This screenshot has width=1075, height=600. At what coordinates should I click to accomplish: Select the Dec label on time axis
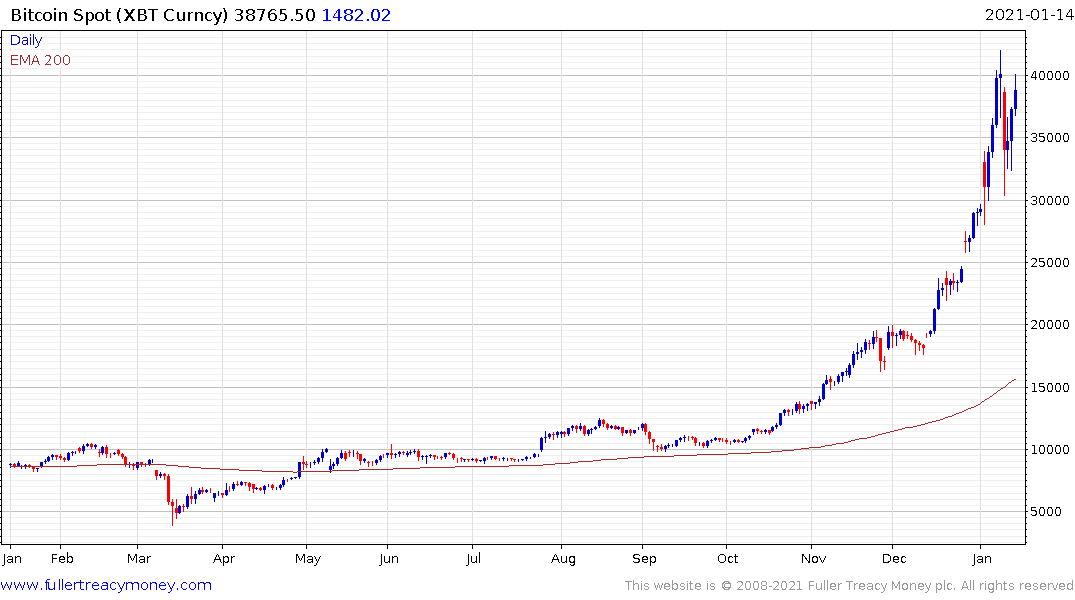tap(895, 560)
